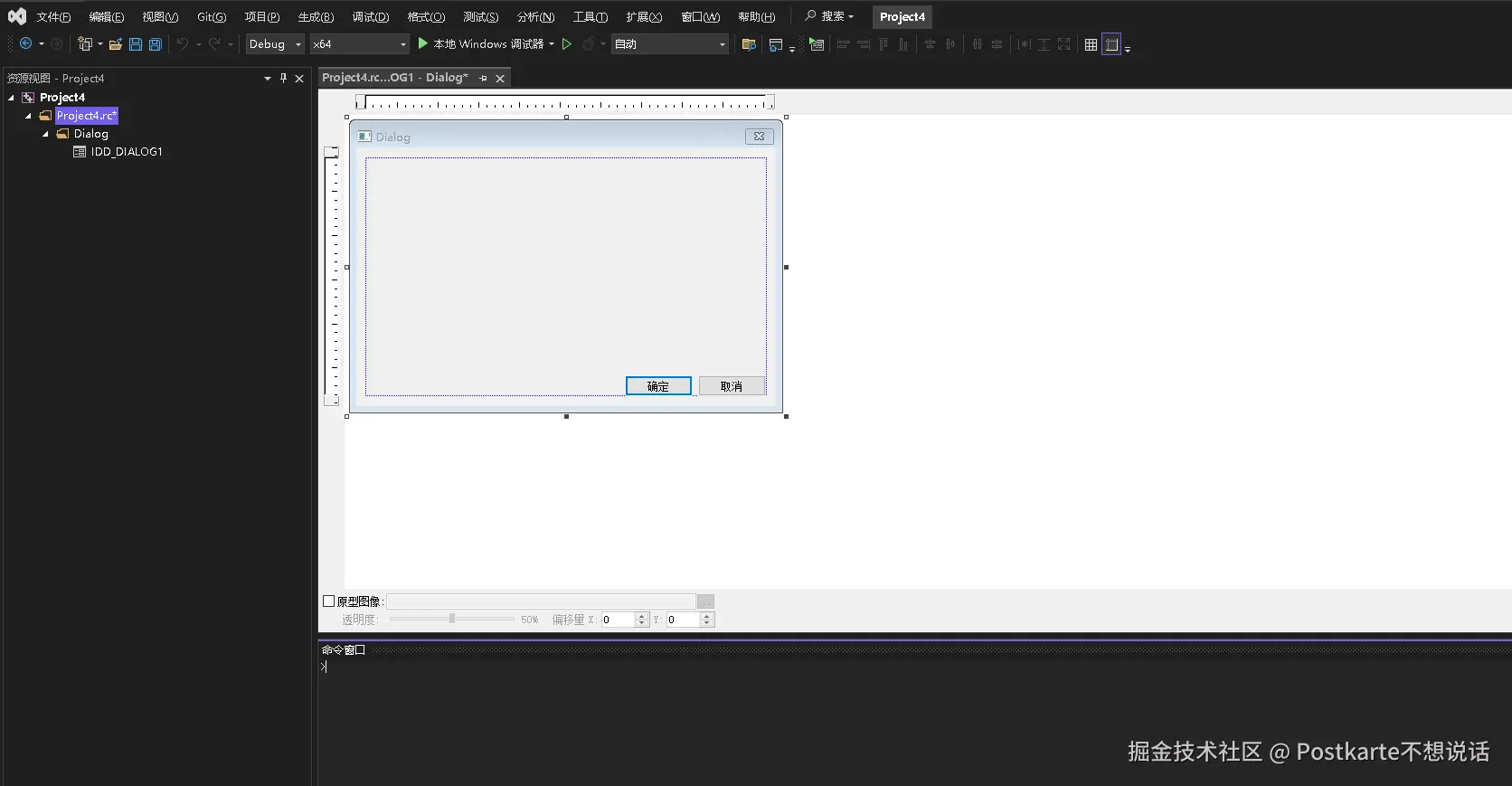Click the 确定 button in the dialog
This screenshot has width=1512, height=786.
point(658,386)
